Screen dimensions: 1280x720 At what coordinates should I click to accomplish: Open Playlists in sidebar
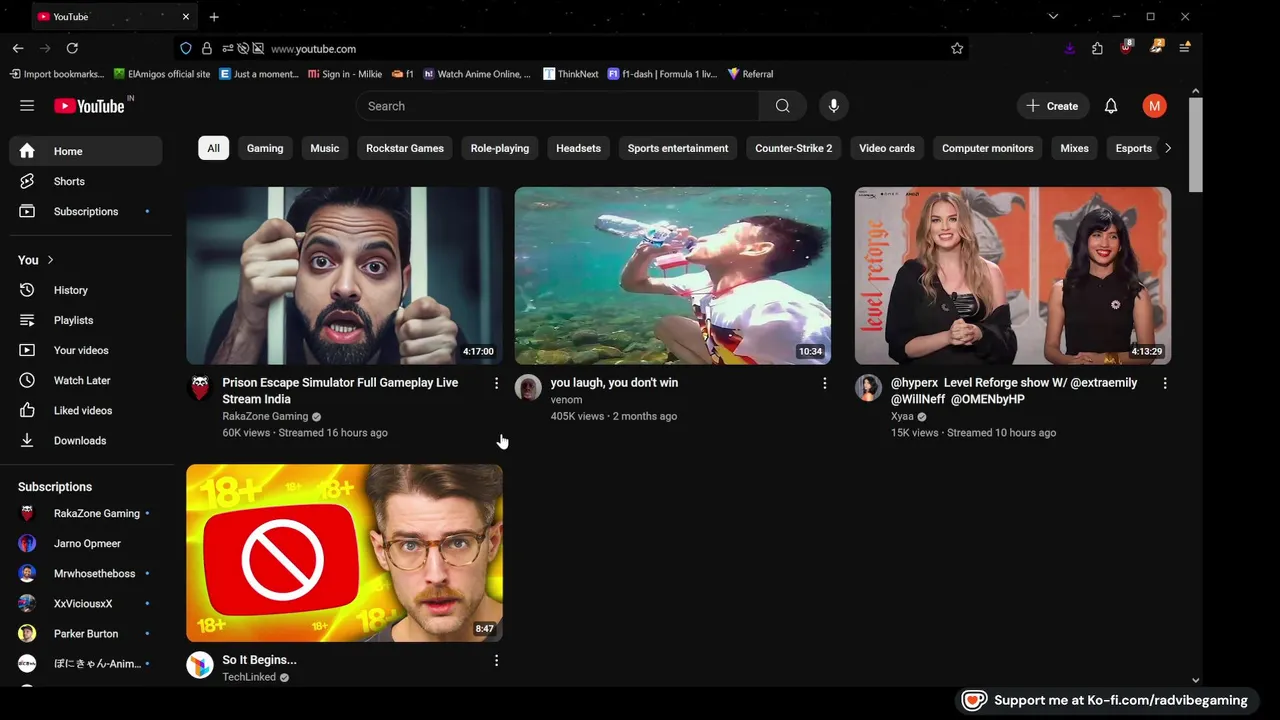[x=86, y=320]
